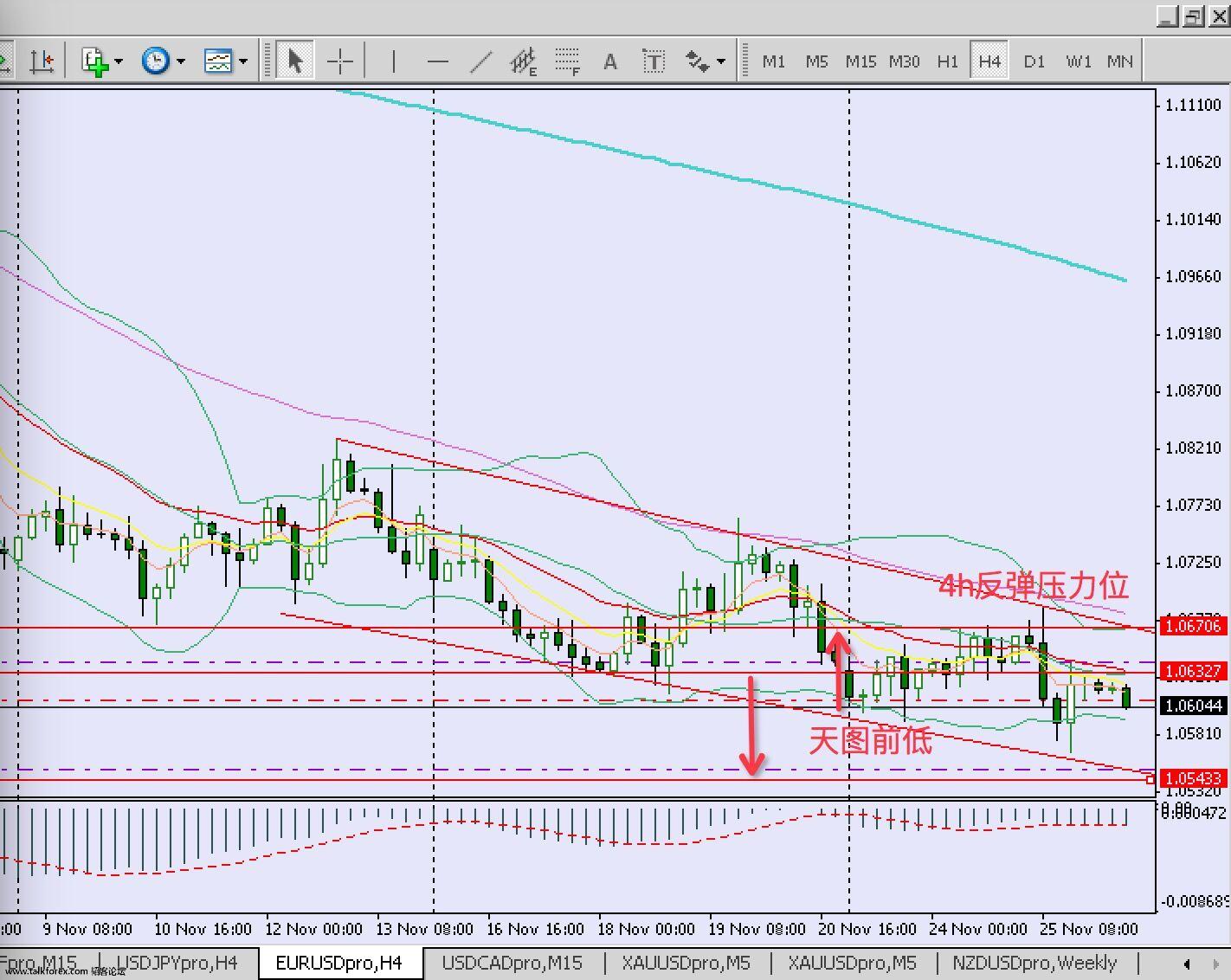Select the EURUSDpro,H4 chart tab

click(x=339, y=963)
